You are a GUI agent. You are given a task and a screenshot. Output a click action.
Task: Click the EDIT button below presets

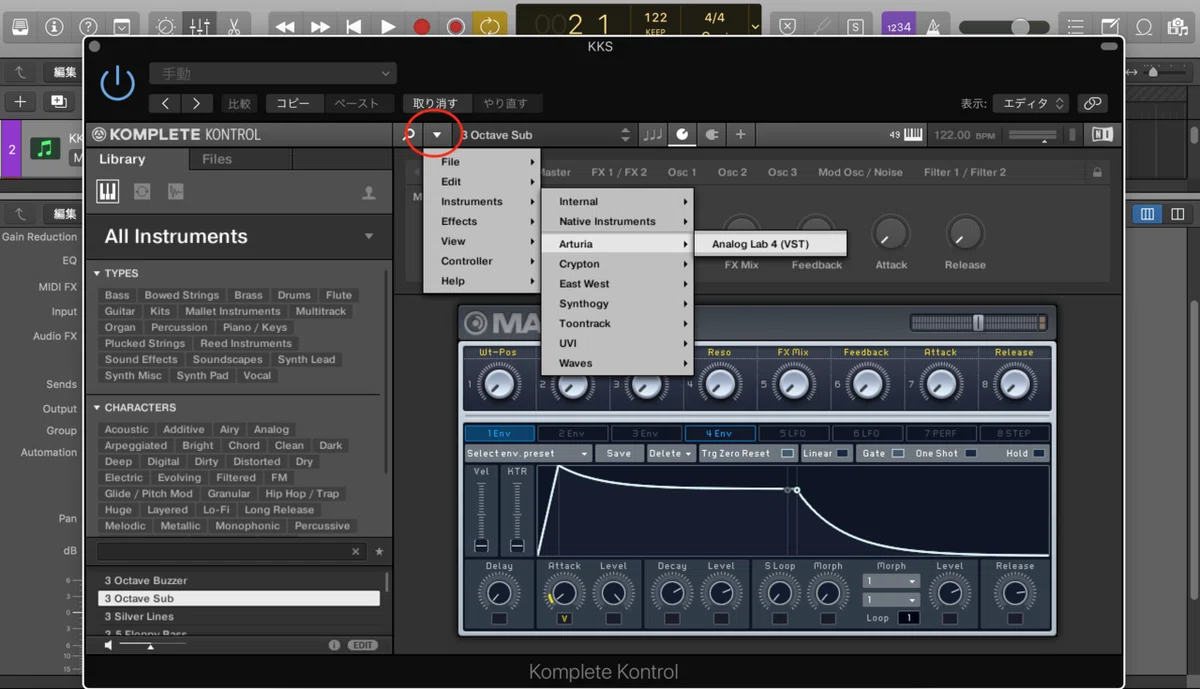pyautogui.click(x=362, y=645)
